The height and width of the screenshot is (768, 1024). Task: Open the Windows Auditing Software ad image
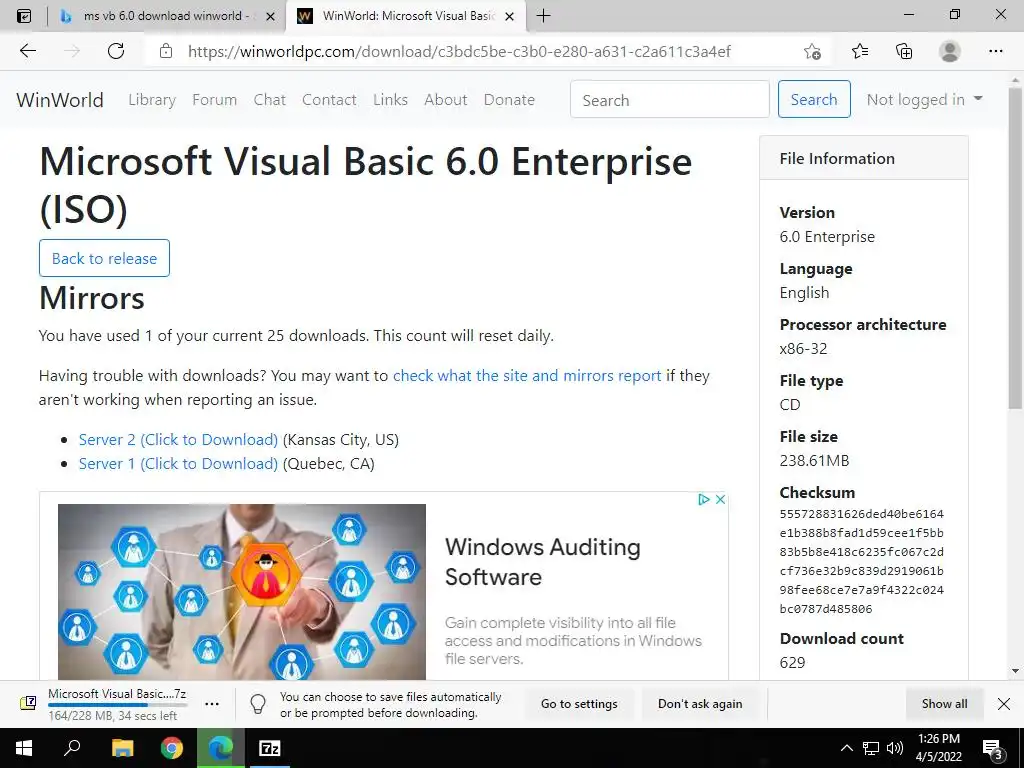point(242,592)
